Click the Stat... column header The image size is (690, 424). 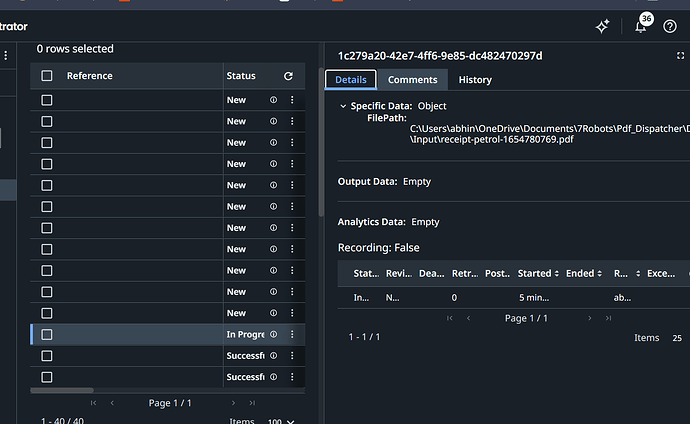366,274
